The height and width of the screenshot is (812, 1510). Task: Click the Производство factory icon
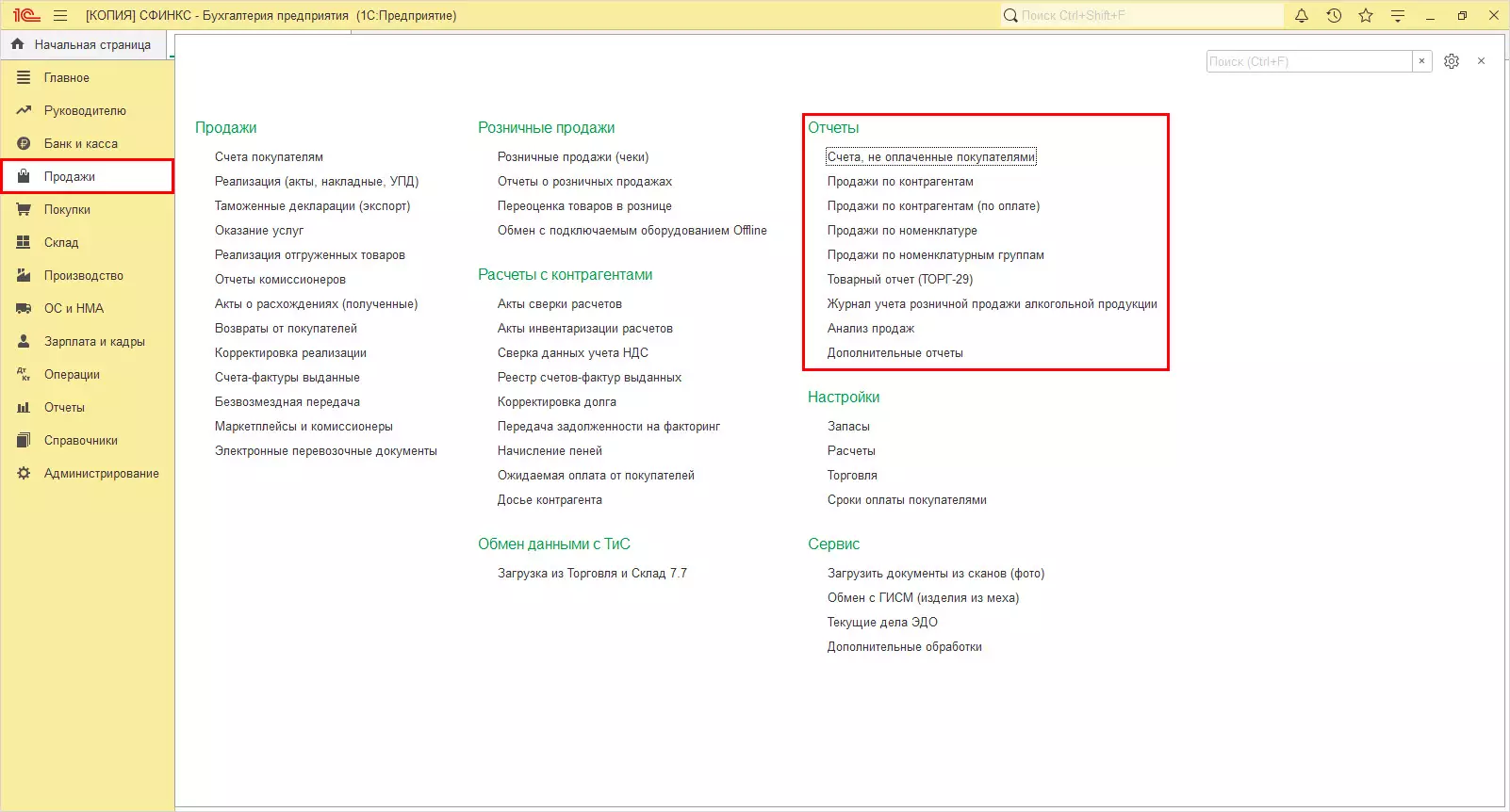click(24, 275)
